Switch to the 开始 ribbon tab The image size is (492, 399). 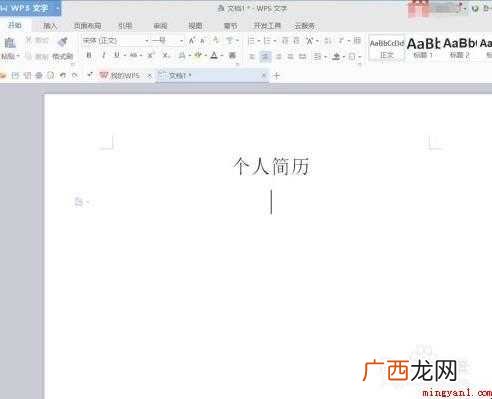[x=15, y=25]
